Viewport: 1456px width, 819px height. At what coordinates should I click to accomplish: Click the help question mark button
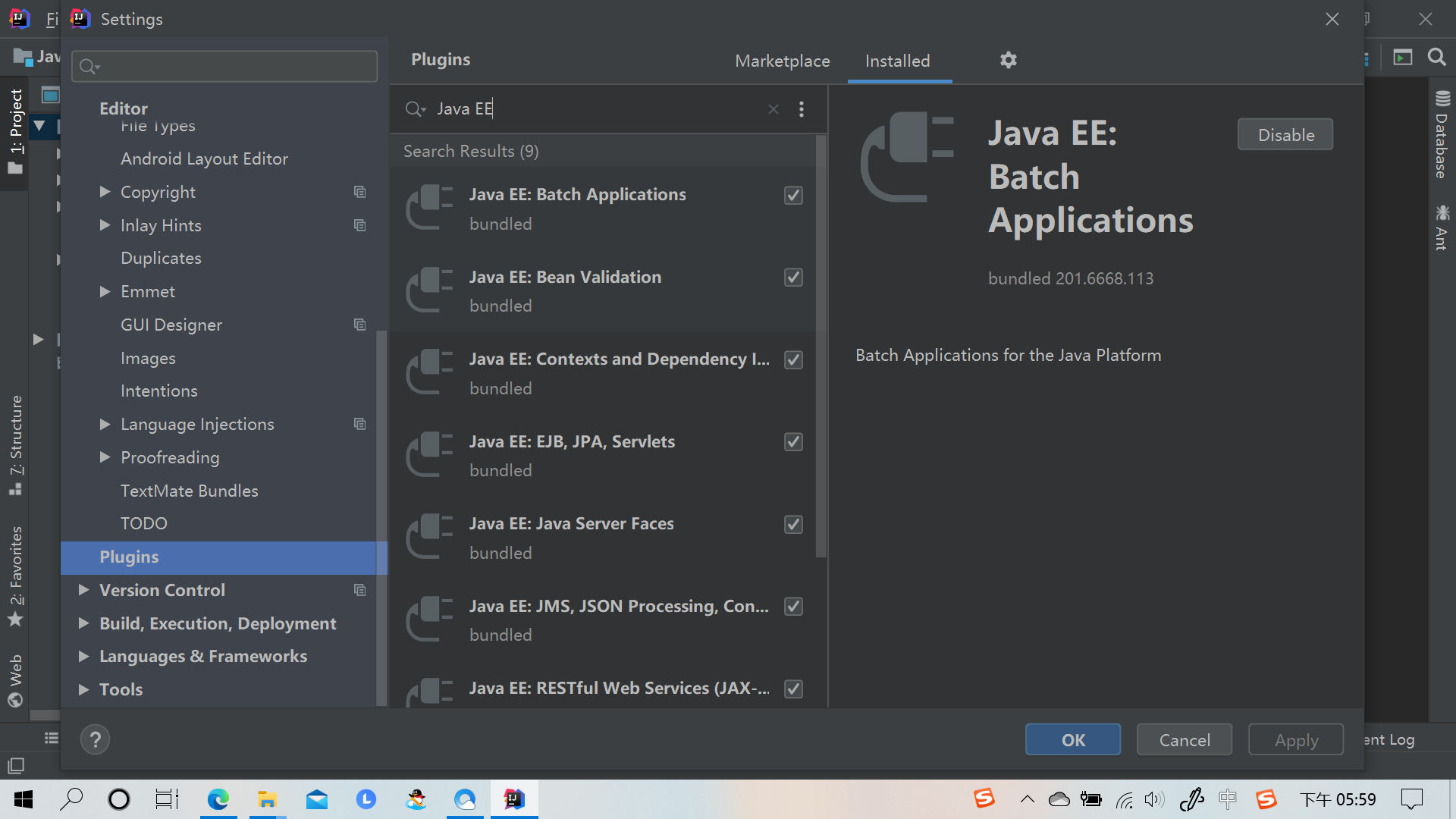coord(95,739)
